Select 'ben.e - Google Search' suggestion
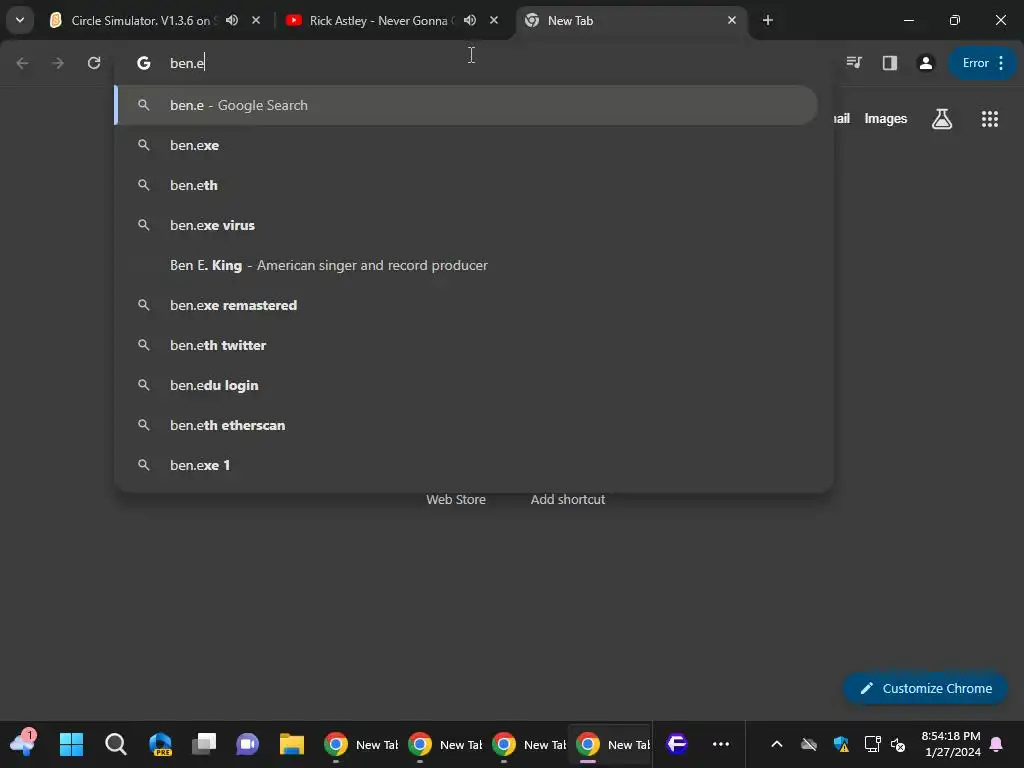This screenshot has width=1024, height=768. point(466,105)
